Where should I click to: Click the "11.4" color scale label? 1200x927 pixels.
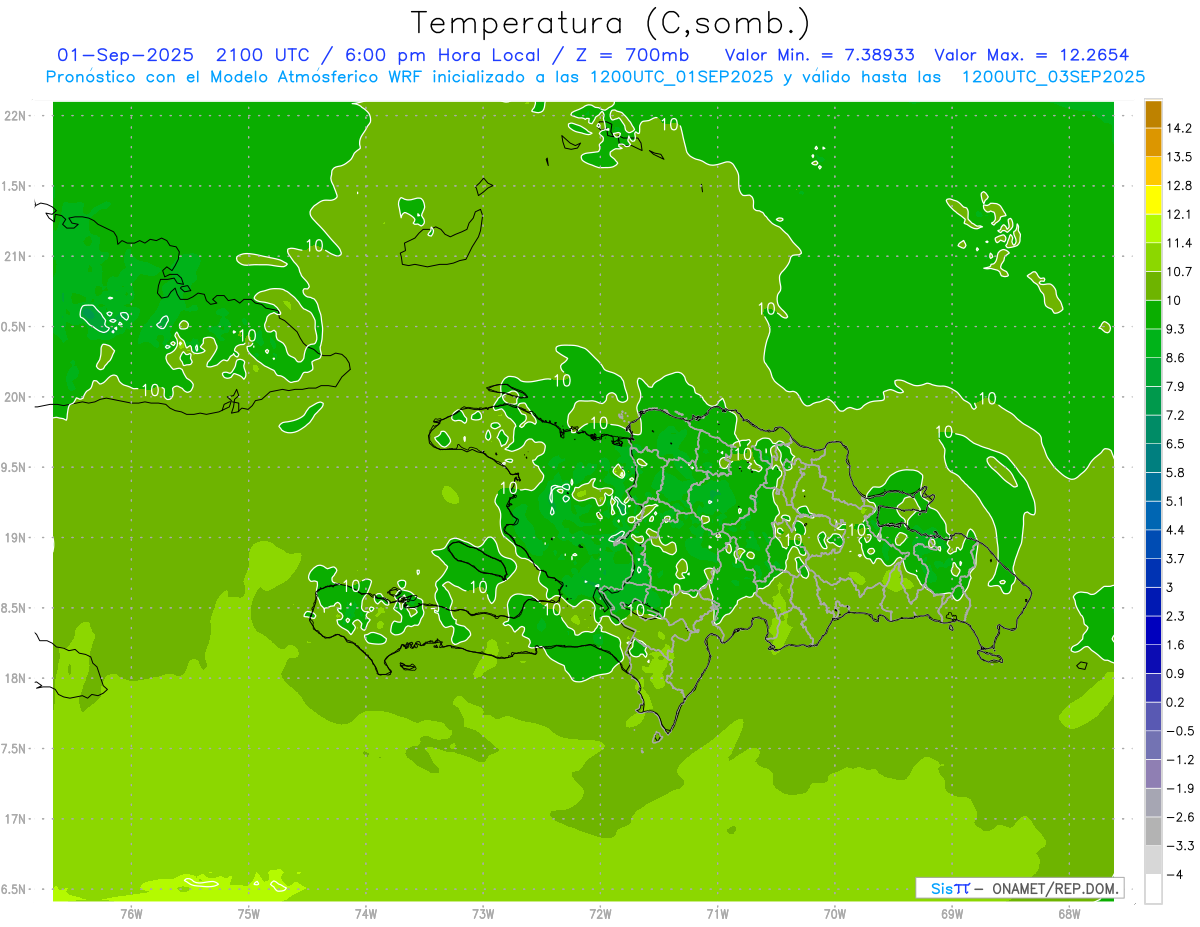(x=1180, y=243)
